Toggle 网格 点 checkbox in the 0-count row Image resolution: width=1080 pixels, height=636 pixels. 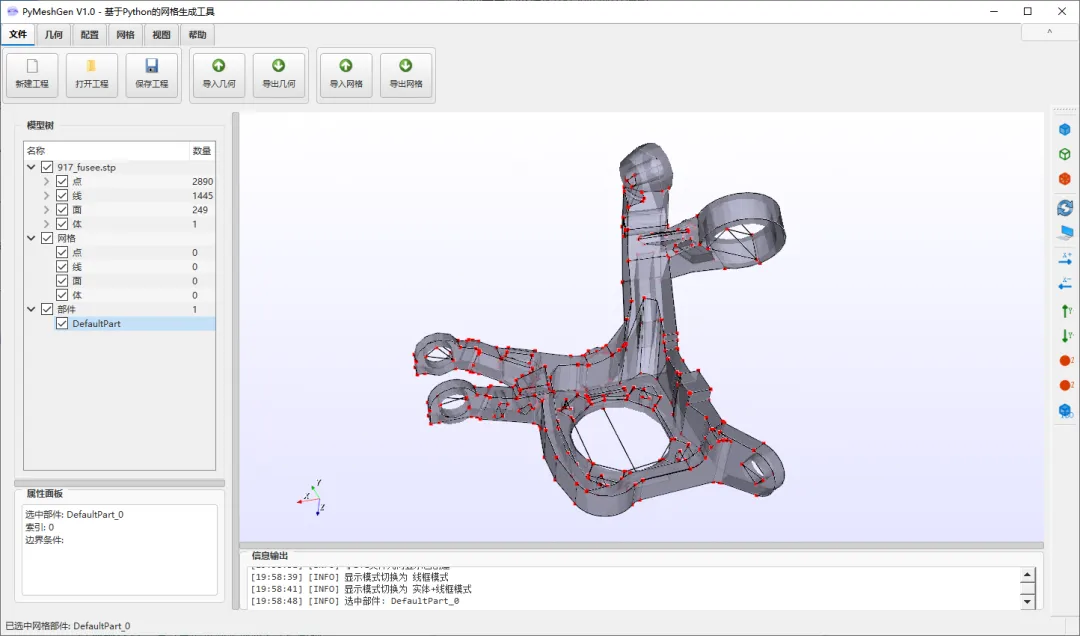click(62, 252)
